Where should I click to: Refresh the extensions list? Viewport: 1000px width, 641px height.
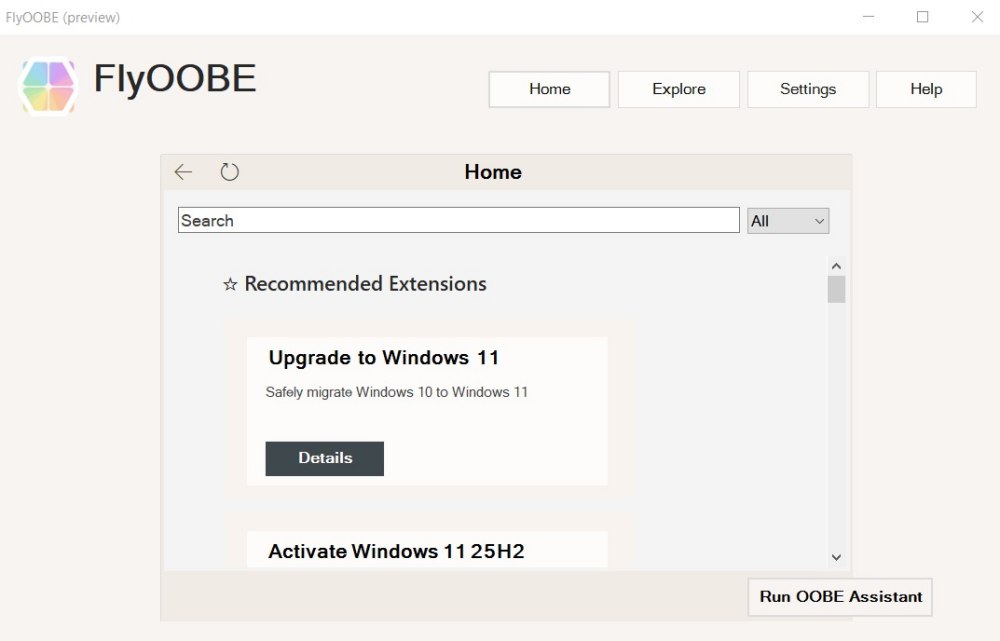229,171
